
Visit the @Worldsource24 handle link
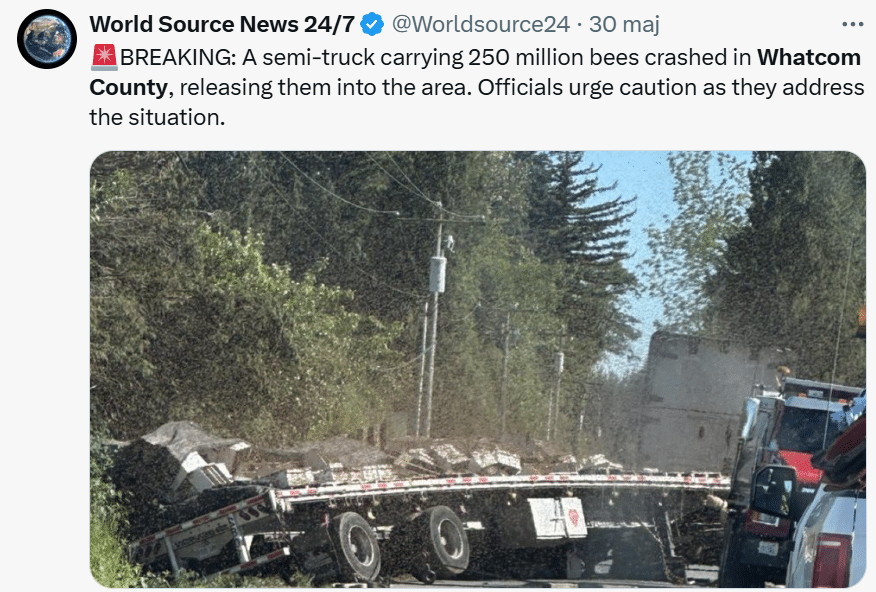(480, 25)
